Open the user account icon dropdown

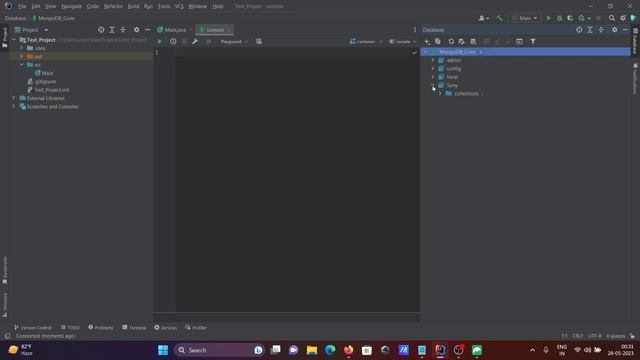484,18
